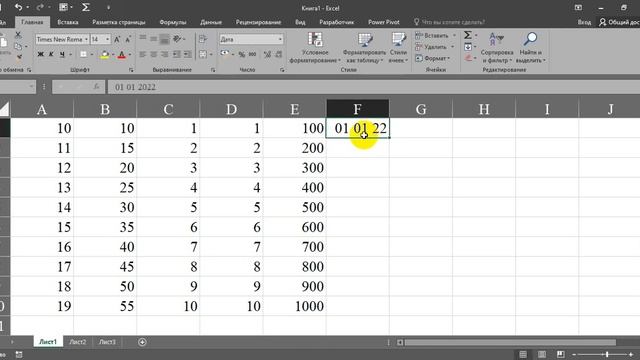
Task: Decrease font size with the smaller A button
Action: [128, 39]
